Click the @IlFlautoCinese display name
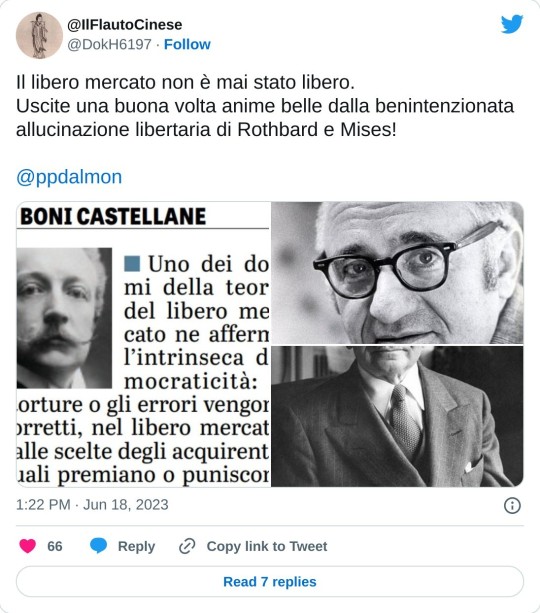 tap(125, 25)
